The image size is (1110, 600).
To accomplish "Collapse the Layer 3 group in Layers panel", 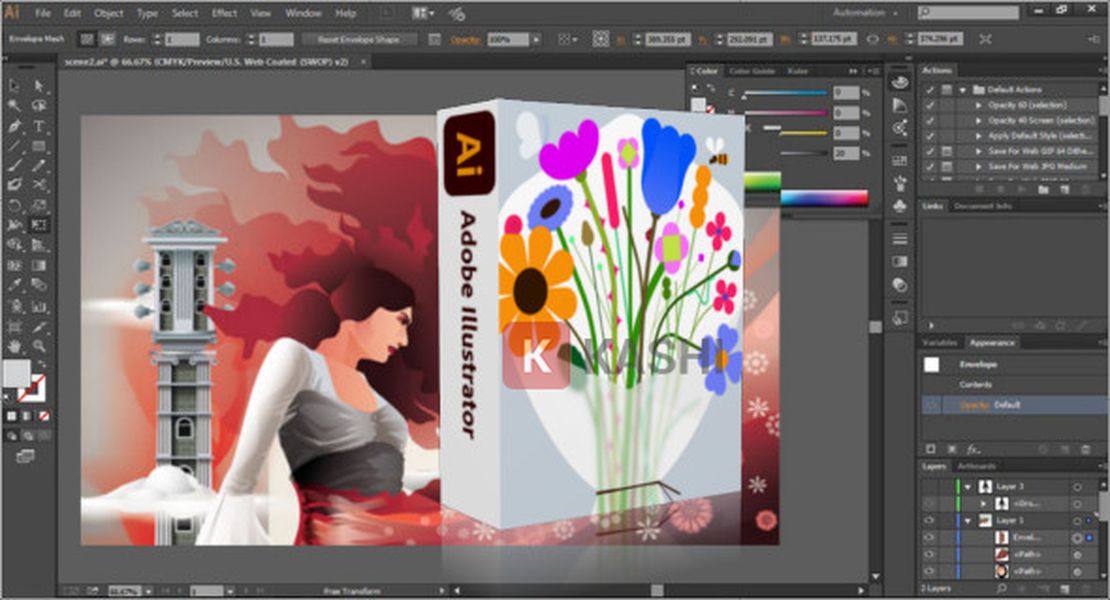I will [968, 486].
